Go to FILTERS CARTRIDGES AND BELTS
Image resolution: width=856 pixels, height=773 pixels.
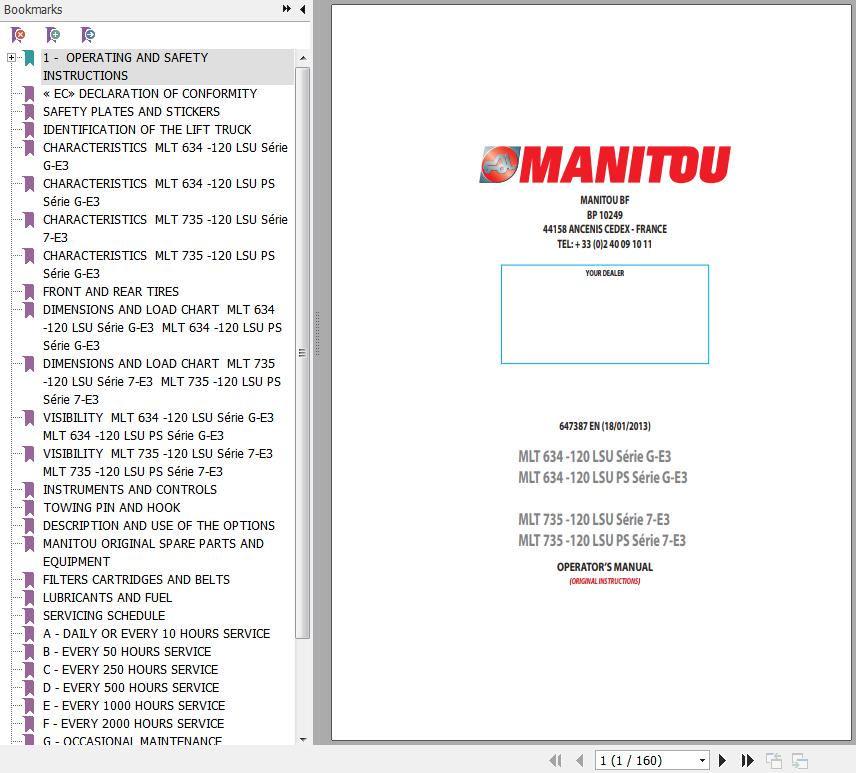[136, 580]
